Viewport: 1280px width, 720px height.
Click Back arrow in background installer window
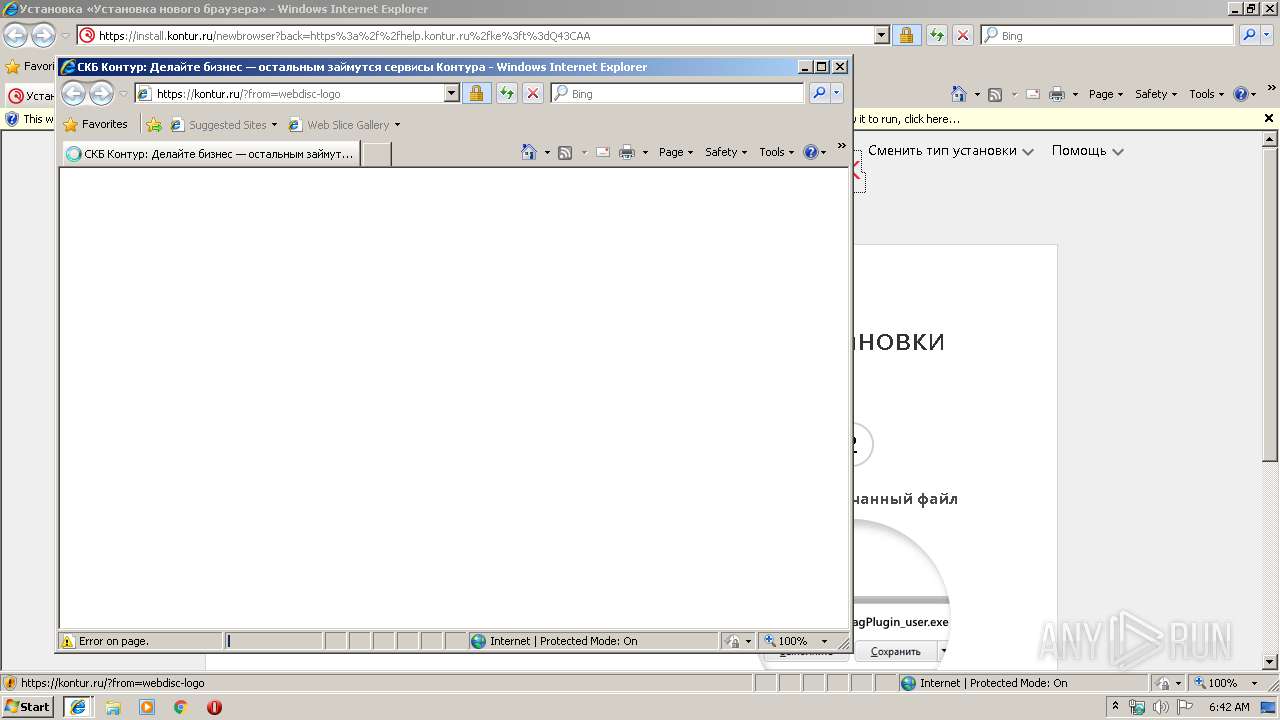coord(15,36)
